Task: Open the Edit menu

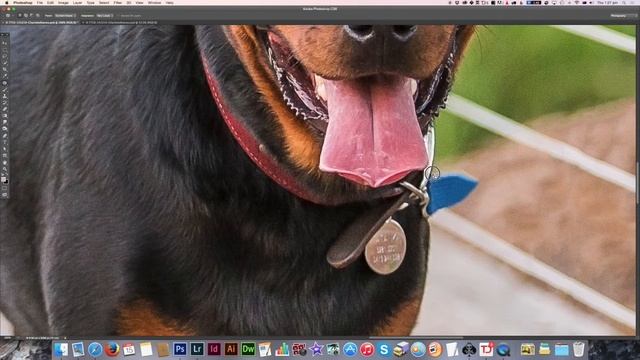Action: point(50,2)
